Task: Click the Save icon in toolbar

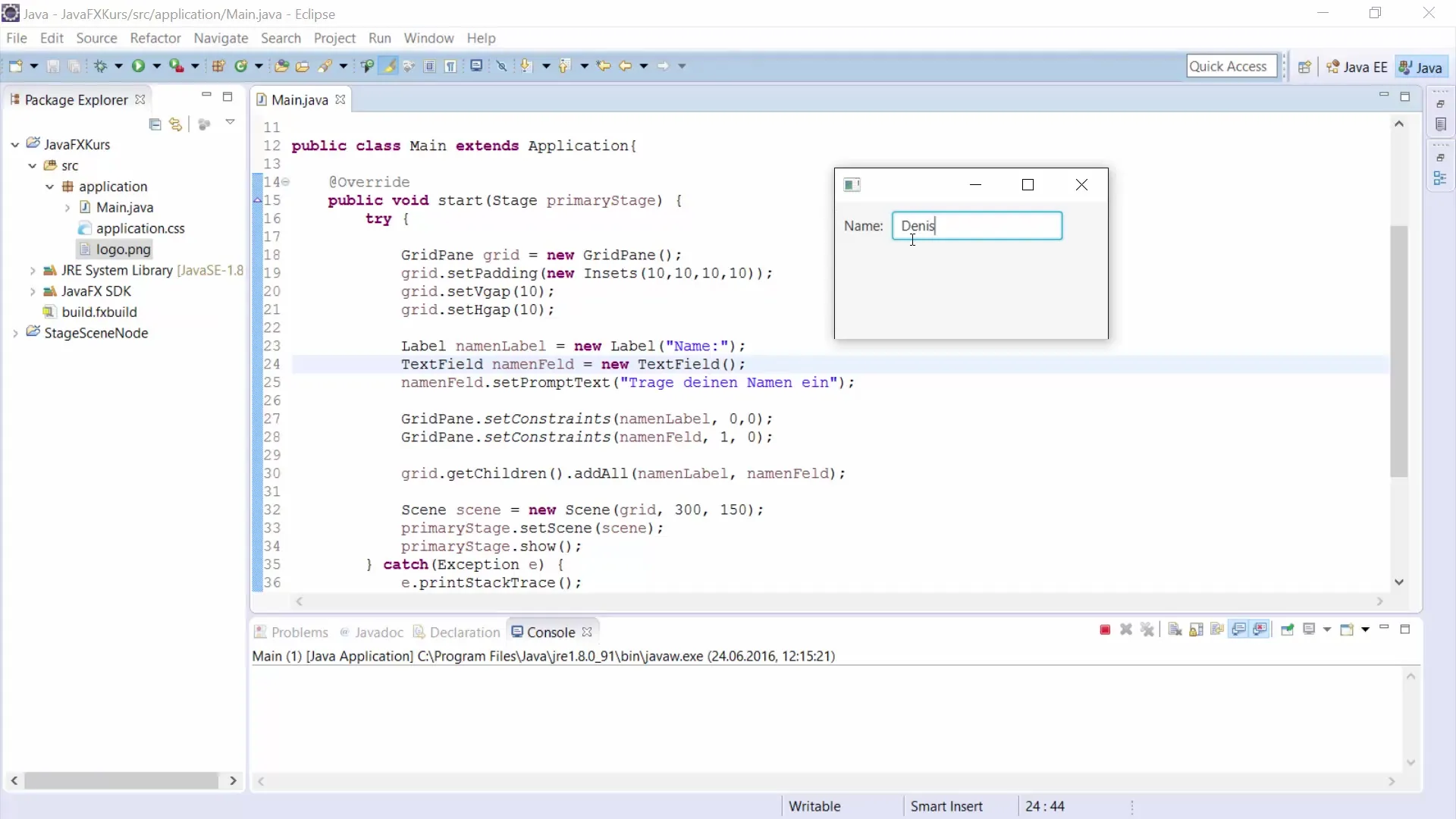Action: coord(53,66)
